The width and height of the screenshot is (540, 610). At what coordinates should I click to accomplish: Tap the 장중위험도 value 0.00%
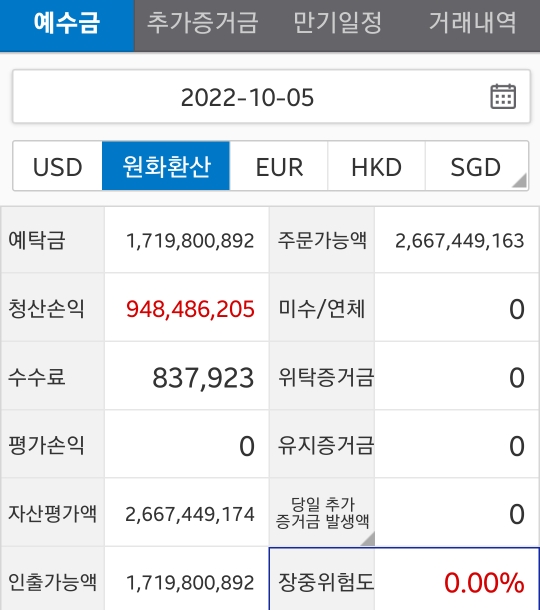[x=484, y=582]
